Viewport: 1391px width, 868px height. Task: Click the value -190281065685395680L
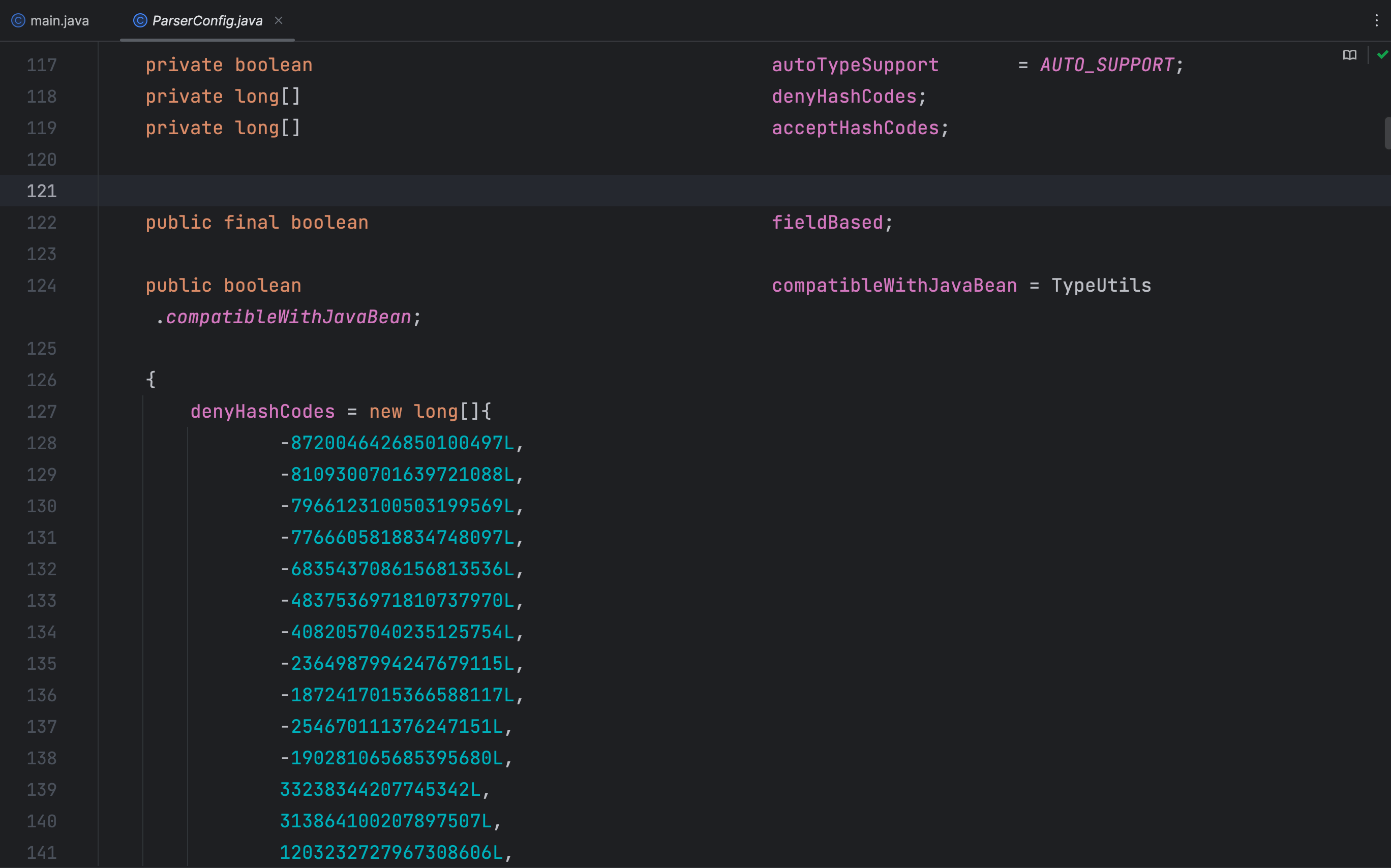click(391, 758)
